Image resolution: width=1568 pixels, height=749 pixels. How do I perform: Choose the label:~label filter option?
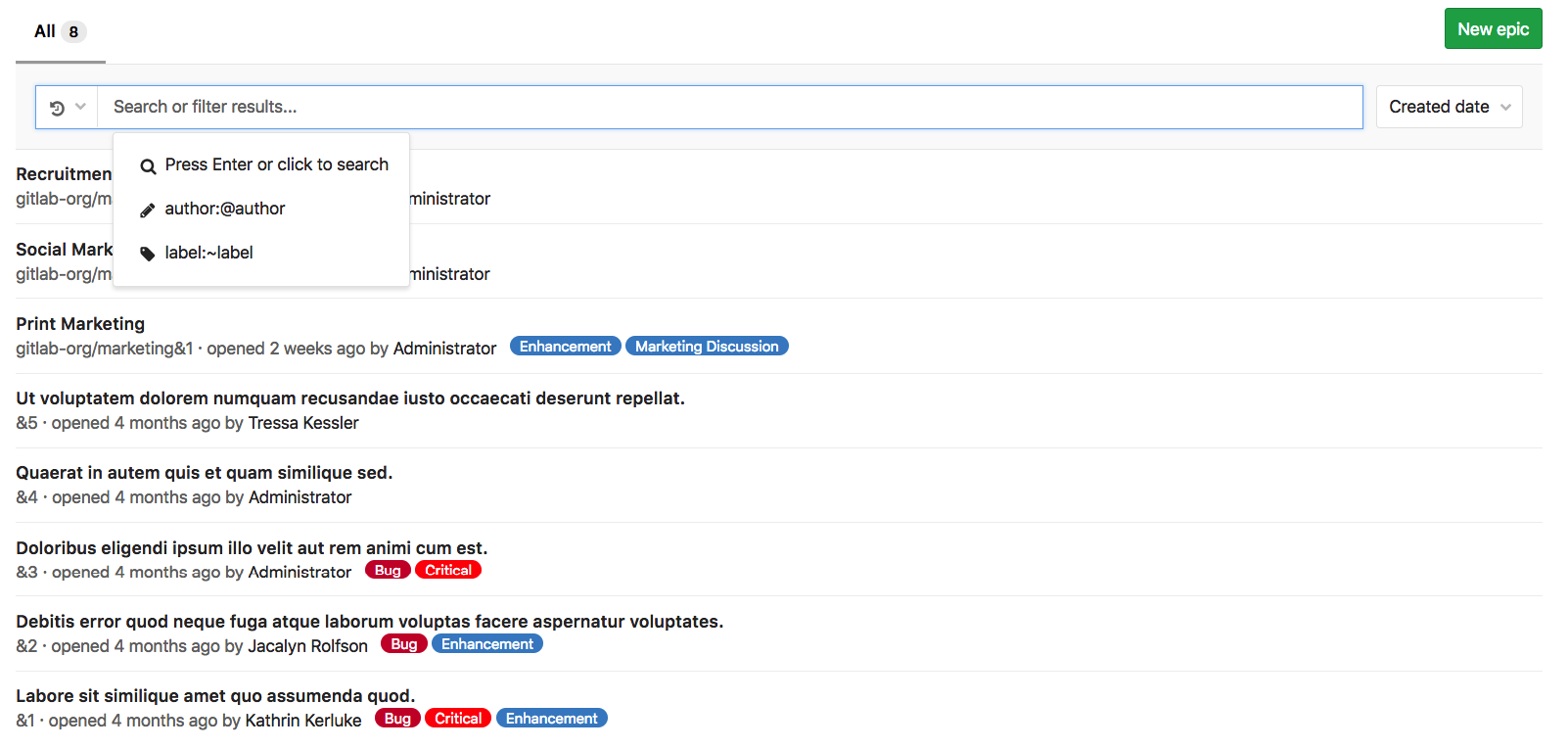click(x=208, y=253)
